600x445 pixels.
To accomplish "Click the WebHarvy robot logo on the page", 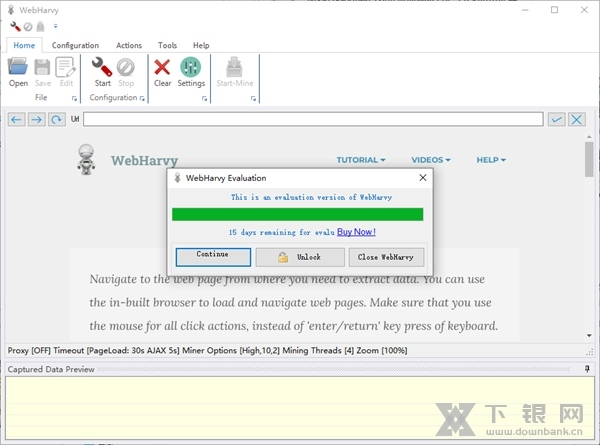I will click(86, 160).
